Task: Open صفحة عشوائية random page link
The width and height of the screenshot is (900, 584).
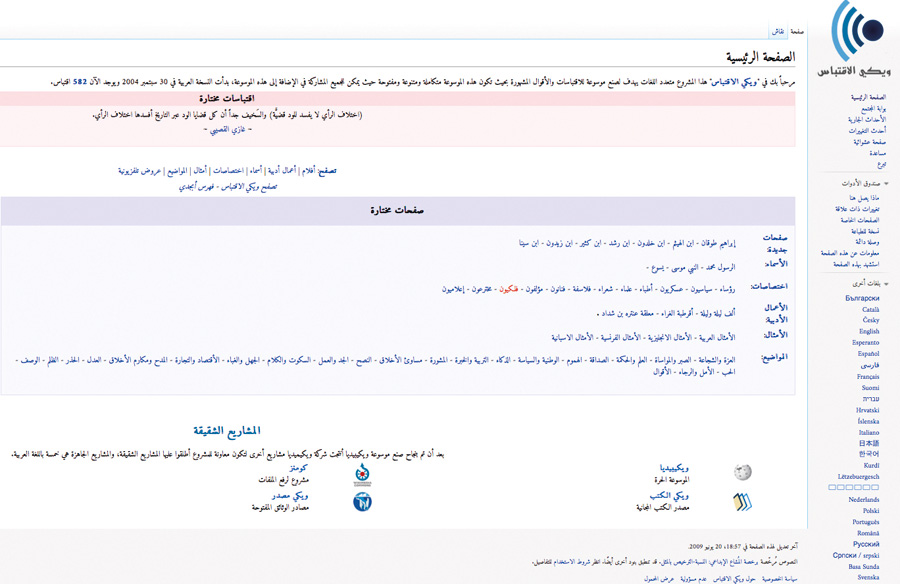Action: coord(870,142)
